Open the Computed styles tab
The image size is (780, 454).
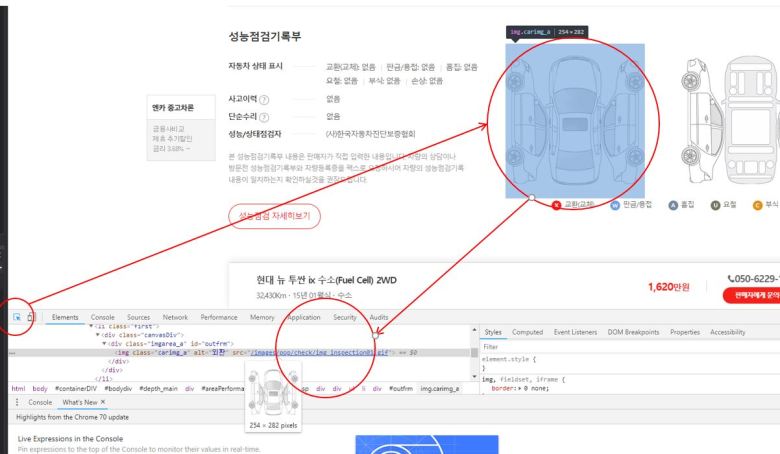(x=527, y=332)
